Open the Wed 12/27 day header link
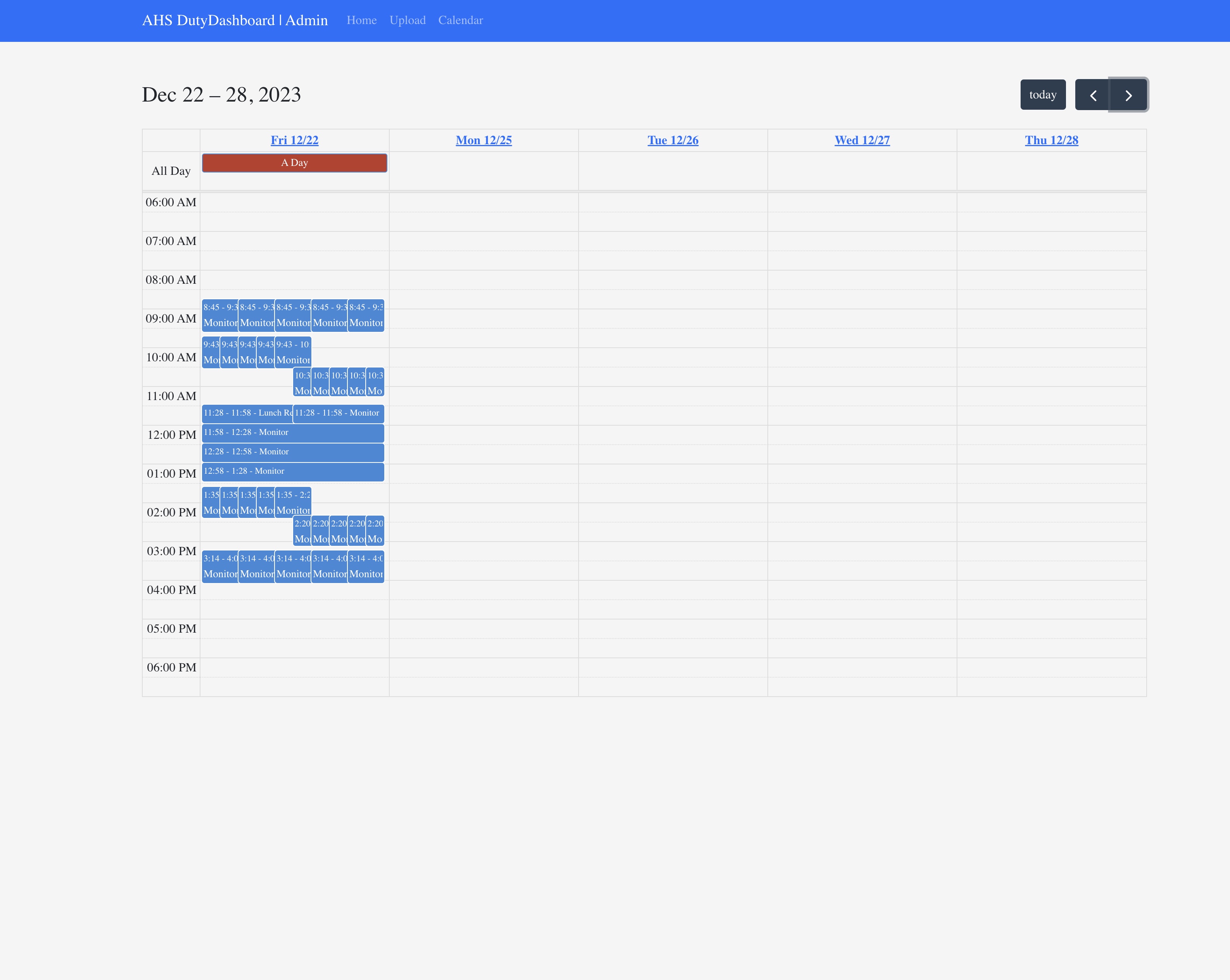This screenshot has width=1230, height=980. (x=862, y=140)
